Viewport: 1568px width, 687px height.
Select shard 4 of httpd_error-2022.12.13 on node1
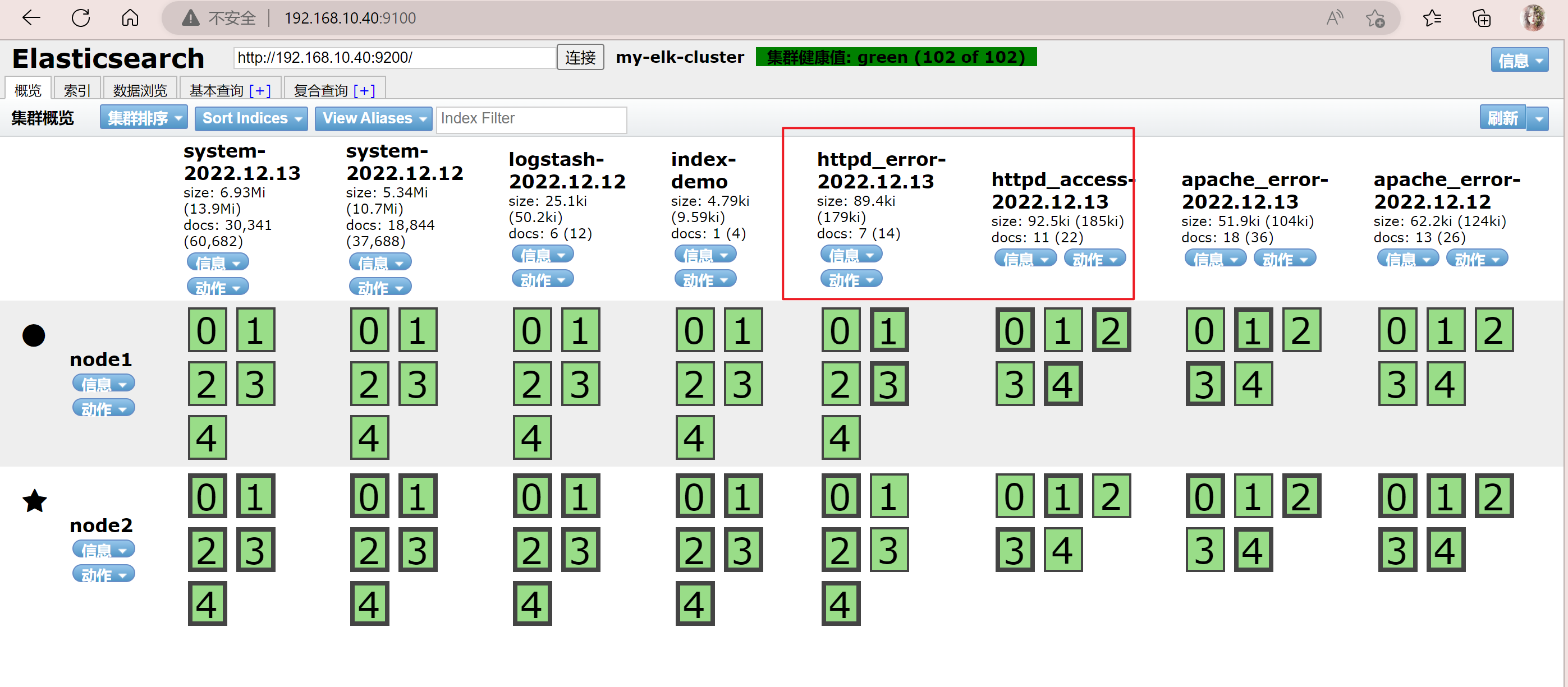coord(841,438)
